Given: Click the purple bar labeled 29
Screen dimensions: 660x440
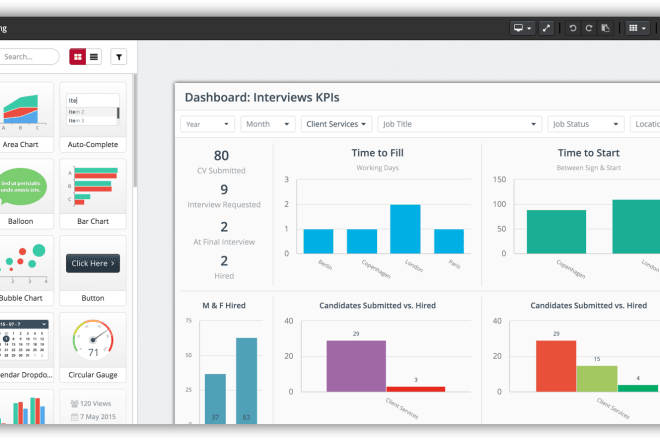Looking at the screenshot, I should pos(356,366).
